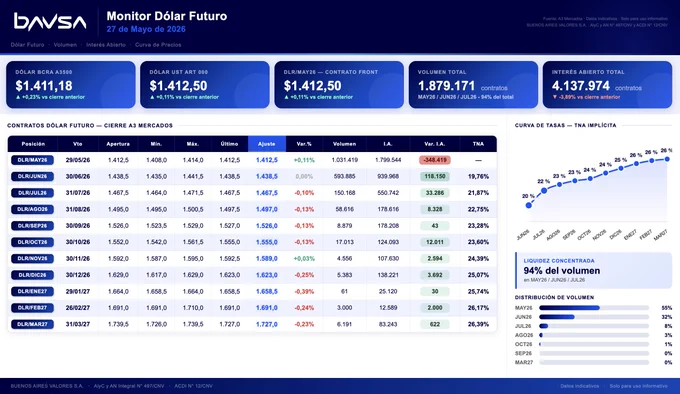Click the last 26 % point above MAR27

[x=667, y=159]
